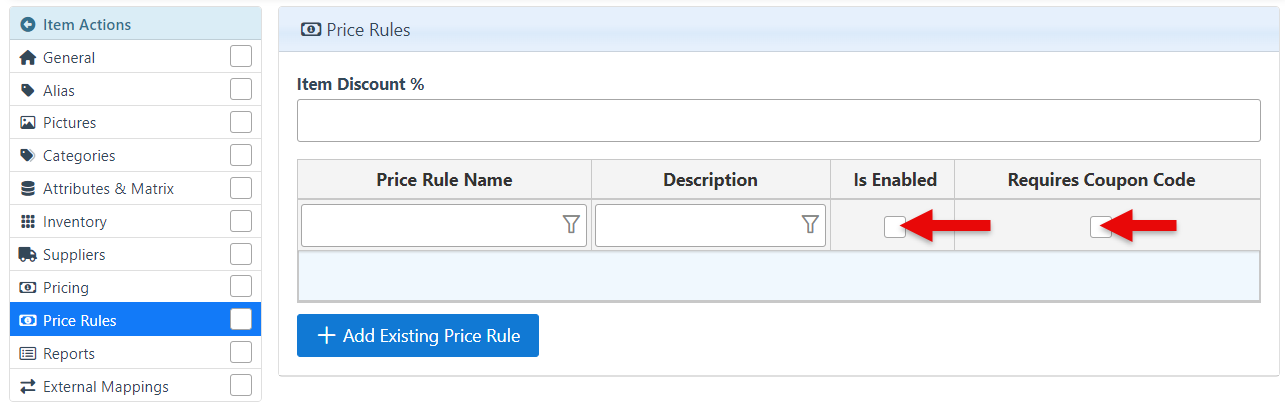The image size is (1285, 416).
Task: Open the Price Rule Name filter funnel
Action: tap(571, 225)
